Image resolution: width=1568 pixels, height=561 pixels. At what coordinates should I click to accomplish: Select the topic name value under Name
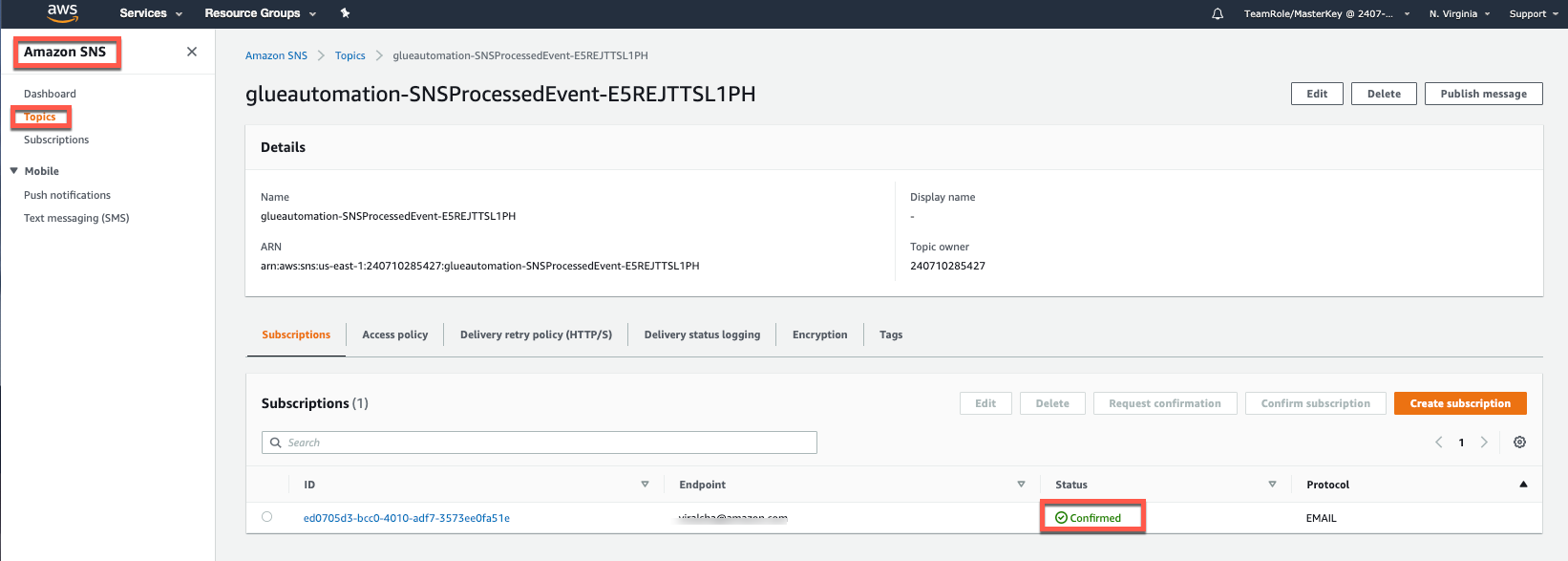pyautogui.click(x=389, y=216)
